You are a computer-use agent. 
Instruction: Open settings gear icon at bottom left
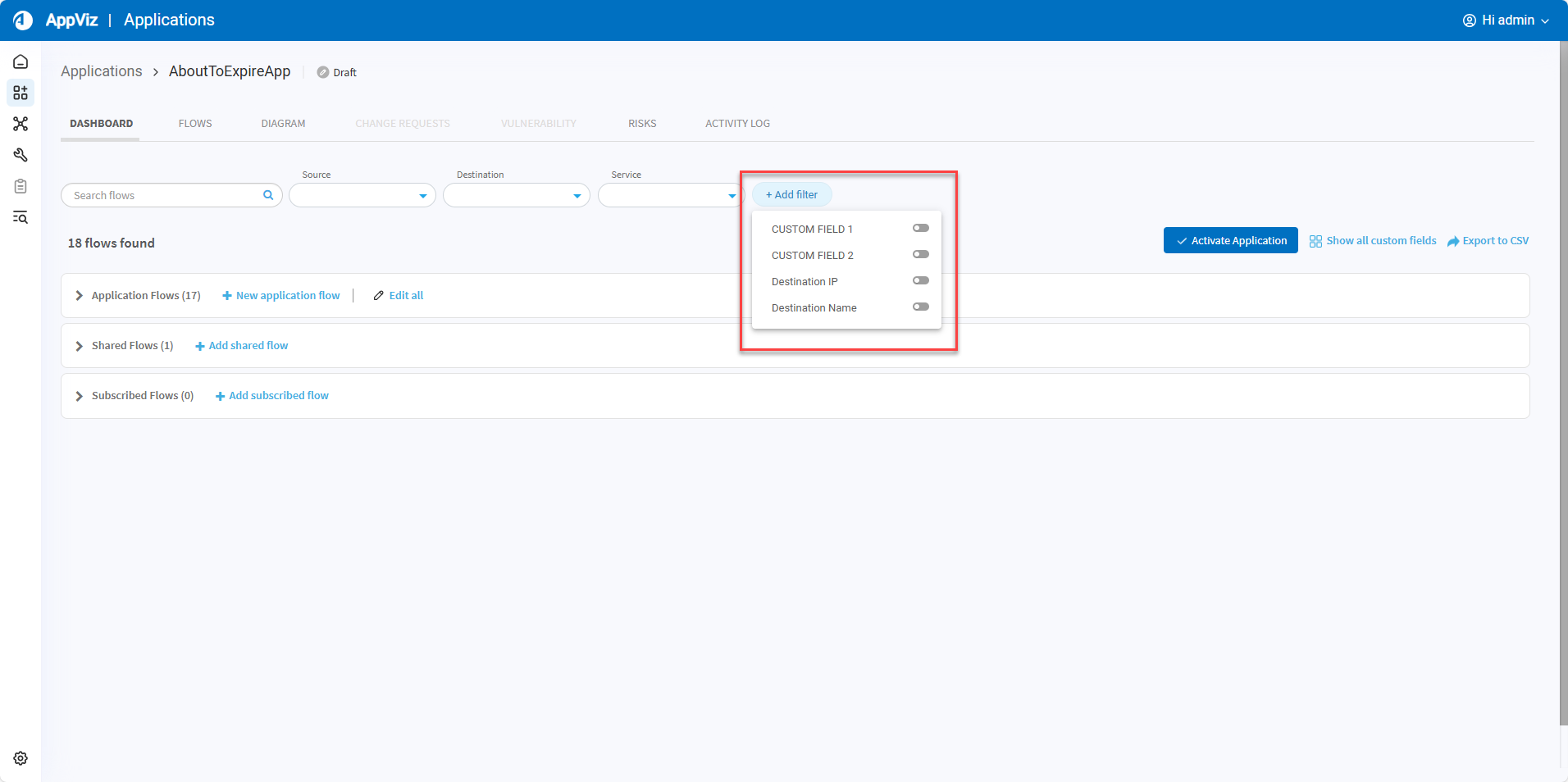pos(21,758)
